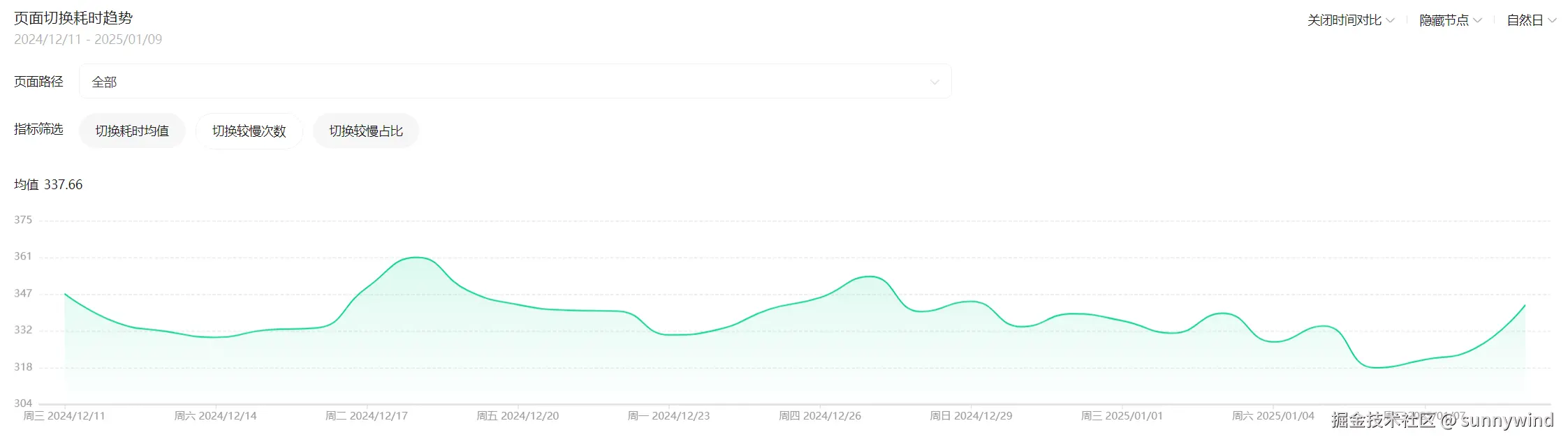Click the highest chart peak near 2024/12/17

[416, 258]
